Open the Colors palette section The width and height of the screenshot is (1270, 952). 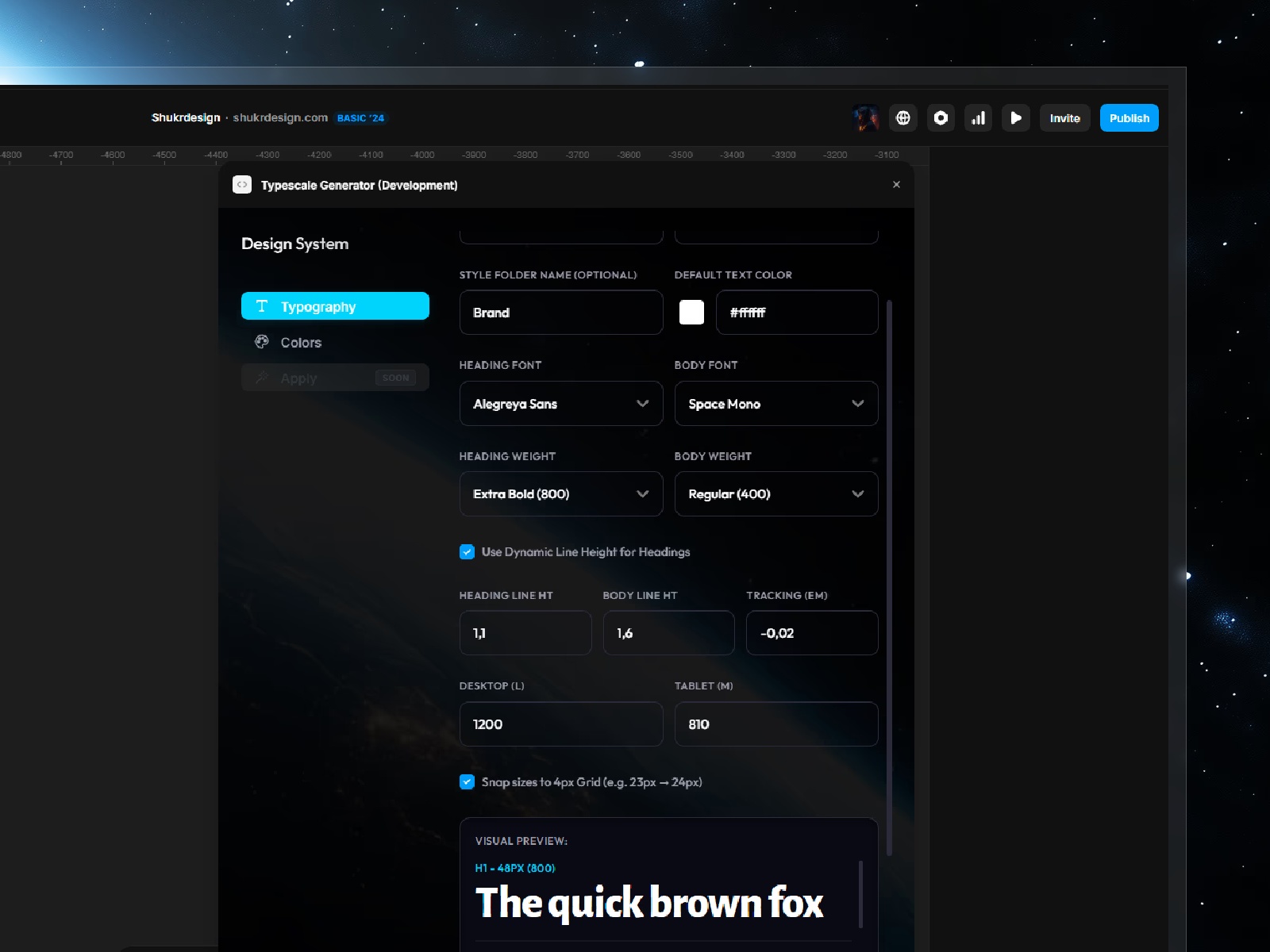(x=301, y=342)
